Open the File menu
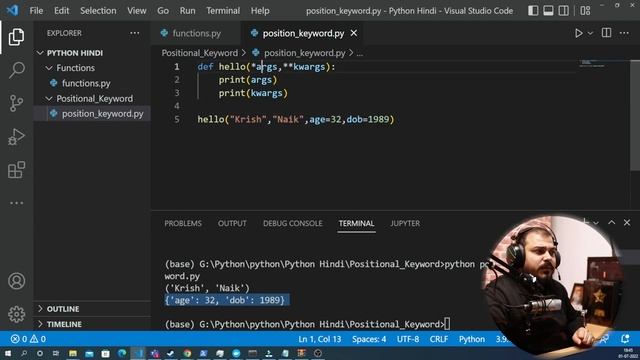640x360 pixels. [36, 11]
